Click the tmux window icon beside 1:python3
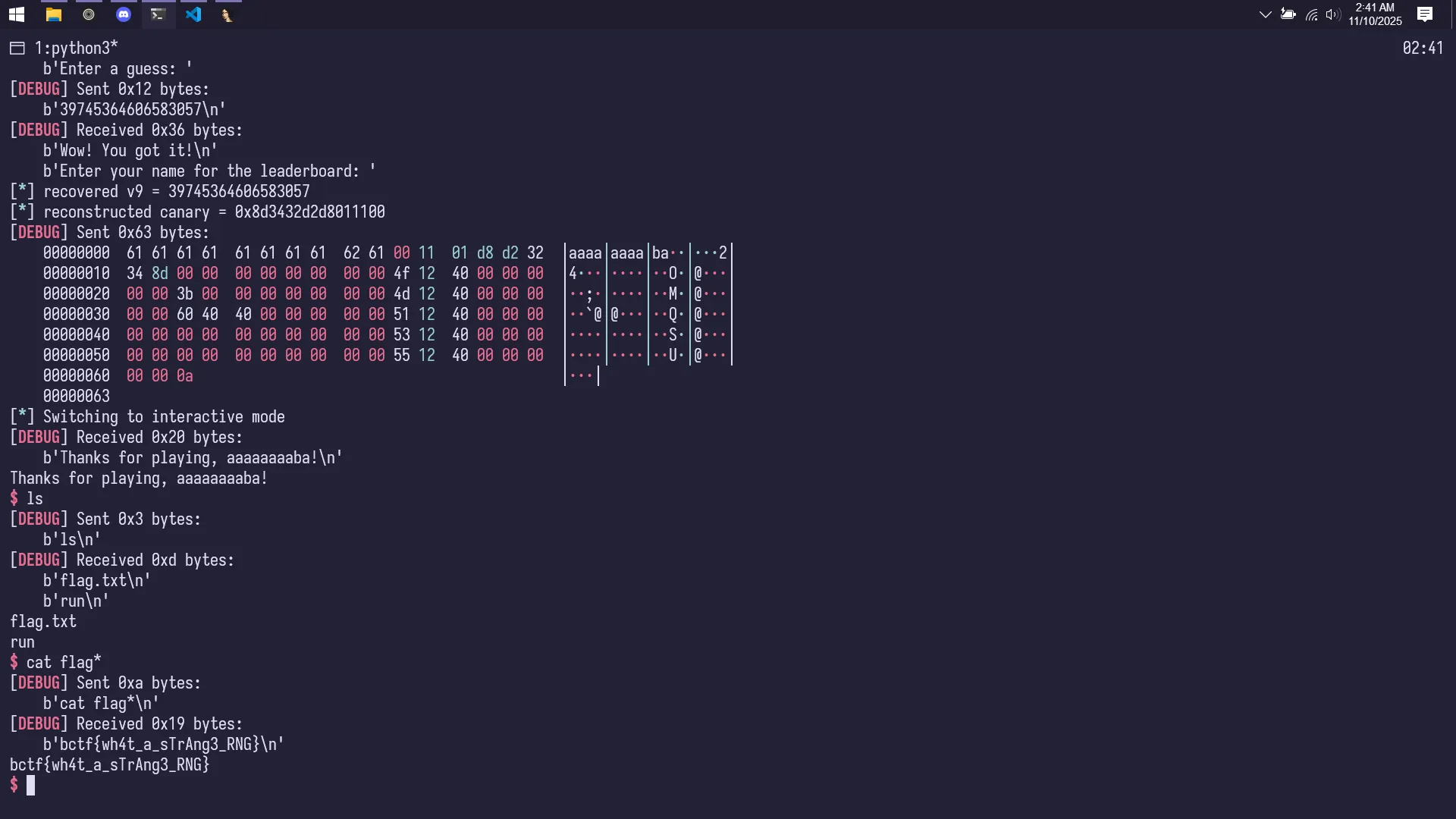The height and width of the screenshot is (819, 1456). [x=17, y=49]
